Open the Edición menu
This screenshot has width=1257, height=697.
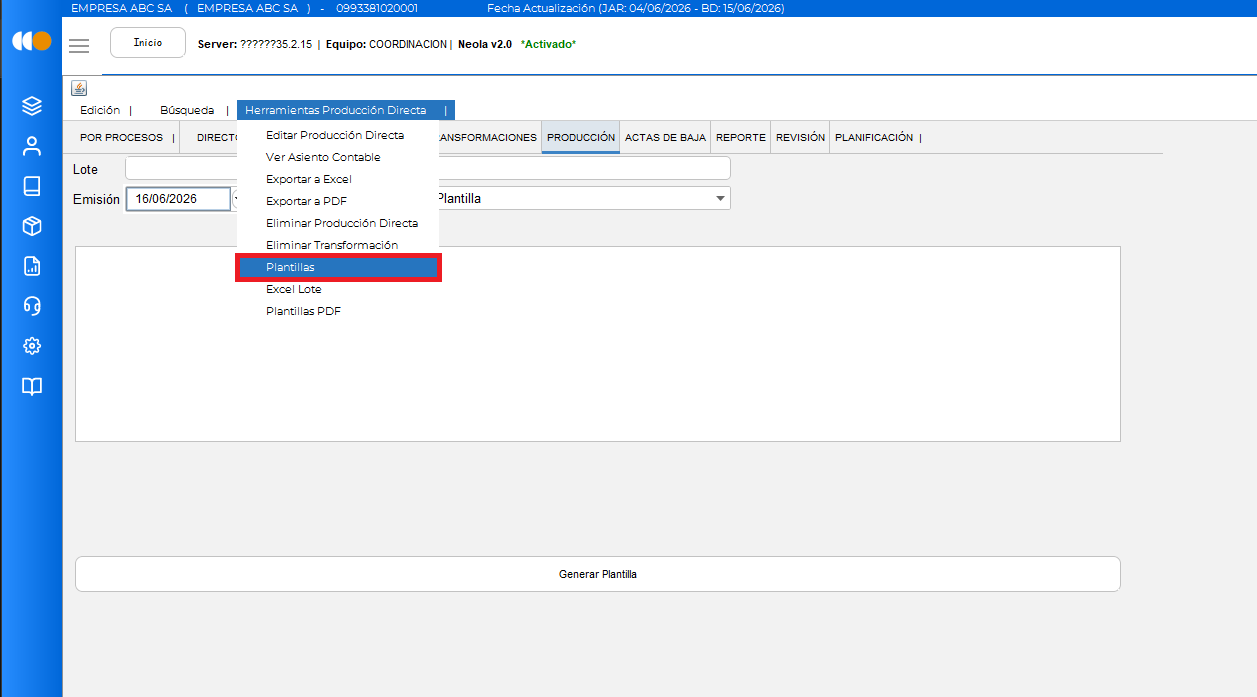coord(100,110)
